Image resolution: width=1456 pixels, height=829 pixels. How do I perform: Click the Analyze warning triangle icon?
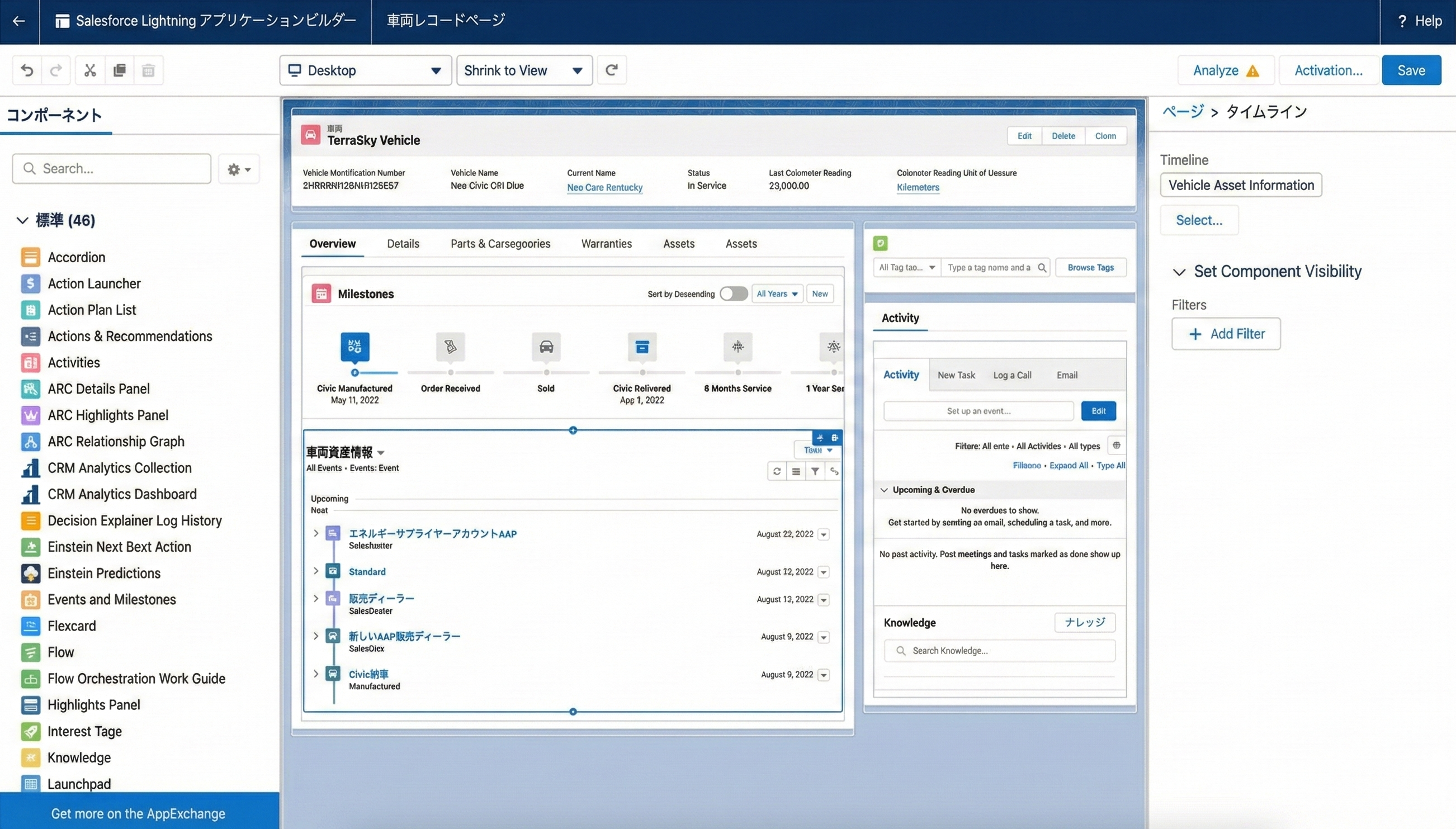[x=1252, y=71]
